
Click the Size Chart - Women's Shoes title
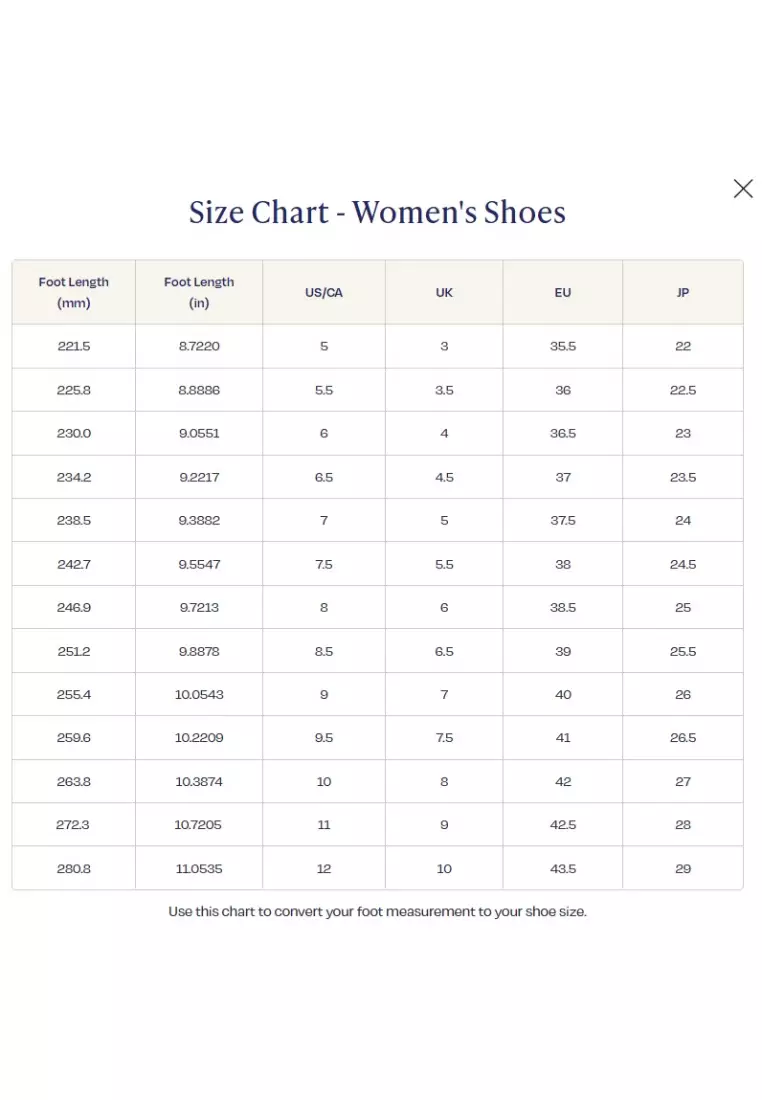377,212
